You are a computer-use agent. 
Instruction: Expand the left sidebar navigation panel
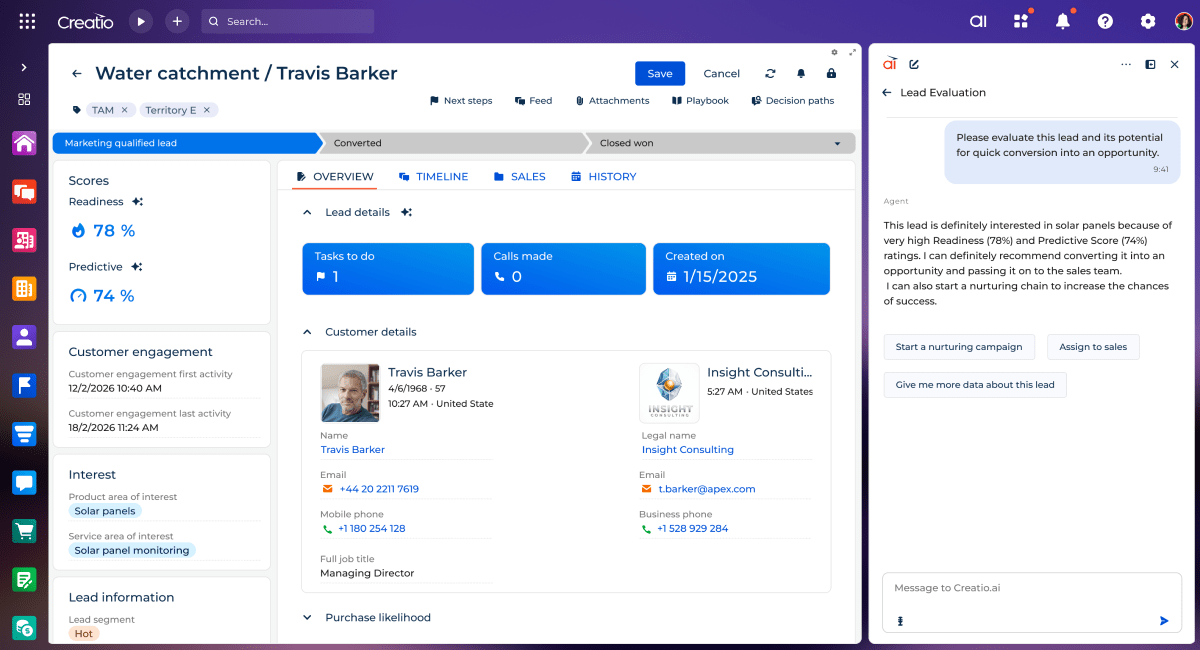tap(24, 67)
